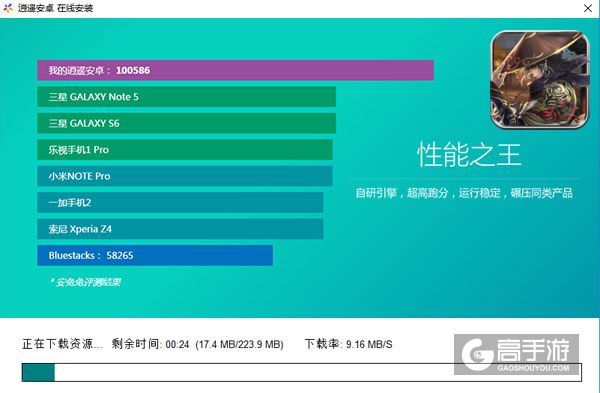Click the download progress bar
The image size is (600, 393).
click(x=302, y=372)
